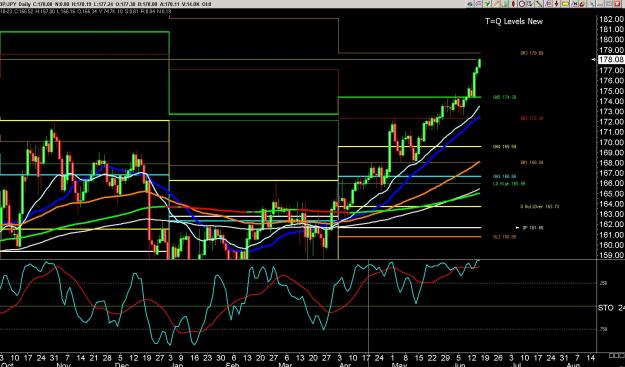Click the stochastic panel '75' level label
Screen dimensions: 625x367
(603, 329)
